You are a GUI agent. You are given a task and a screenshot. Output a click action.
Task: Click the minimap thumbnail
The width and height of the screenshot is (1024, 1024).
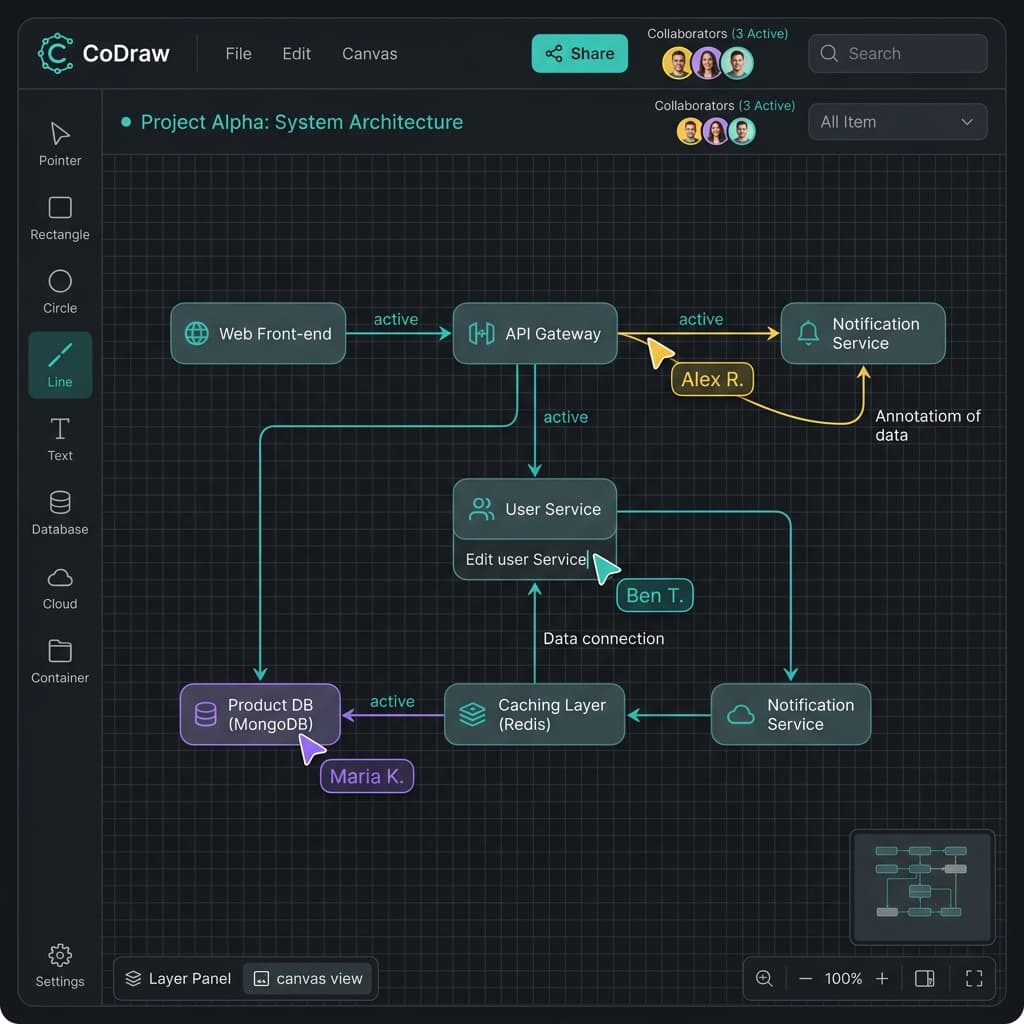point(922,887)
